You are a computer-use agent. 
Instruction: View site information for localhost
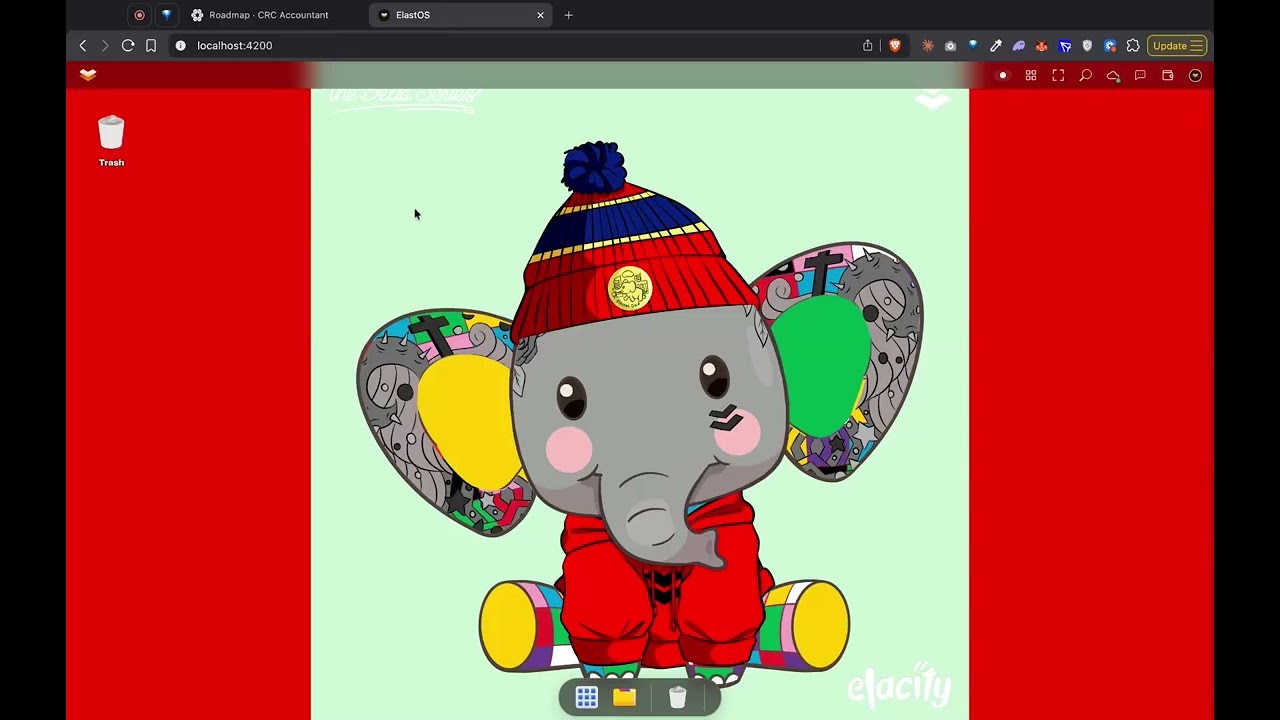click(181, 45)
